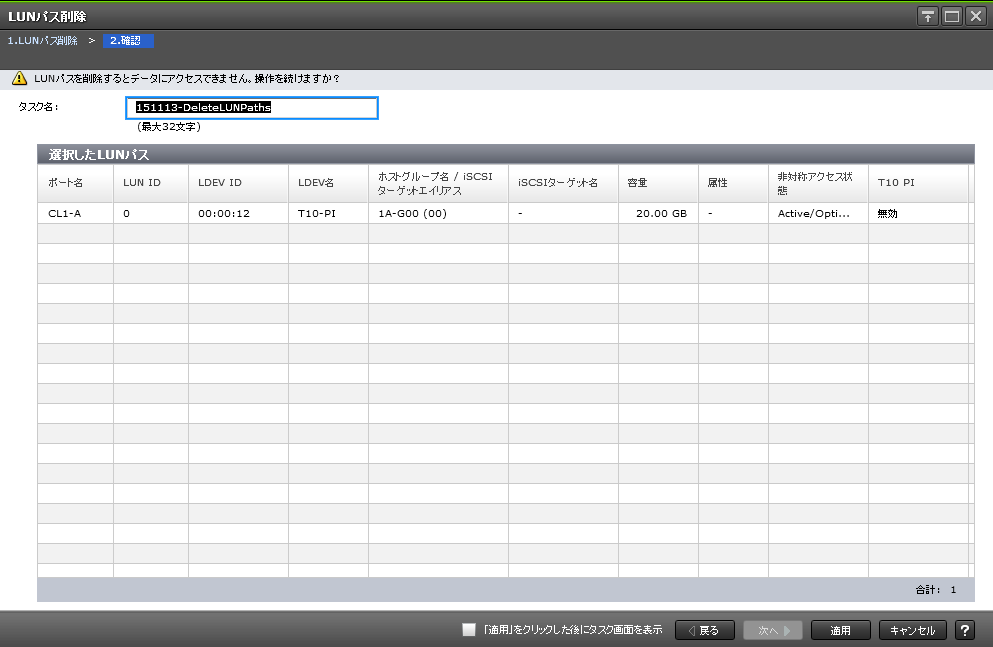Click the yellow warning triangle icon
Image resolution: width=993 pixels, height=647 pixels.
[18, 78]
